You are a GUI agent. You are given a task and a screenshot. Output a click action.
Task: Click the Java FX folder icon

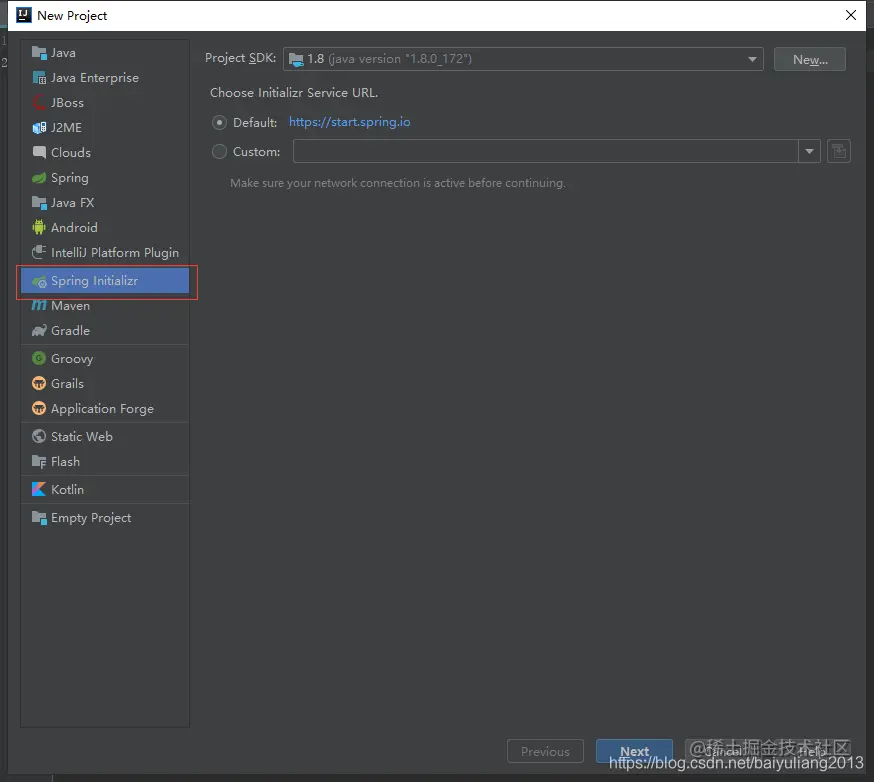click(39, 203)
